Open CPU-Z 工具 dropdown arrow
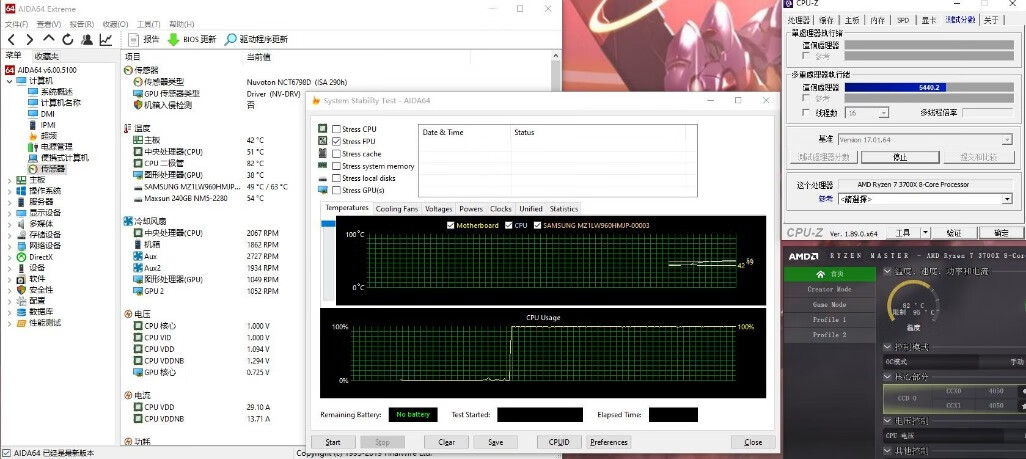This screenshot has width=1026, height=459. pyautogui.click(x=925, y=232)
